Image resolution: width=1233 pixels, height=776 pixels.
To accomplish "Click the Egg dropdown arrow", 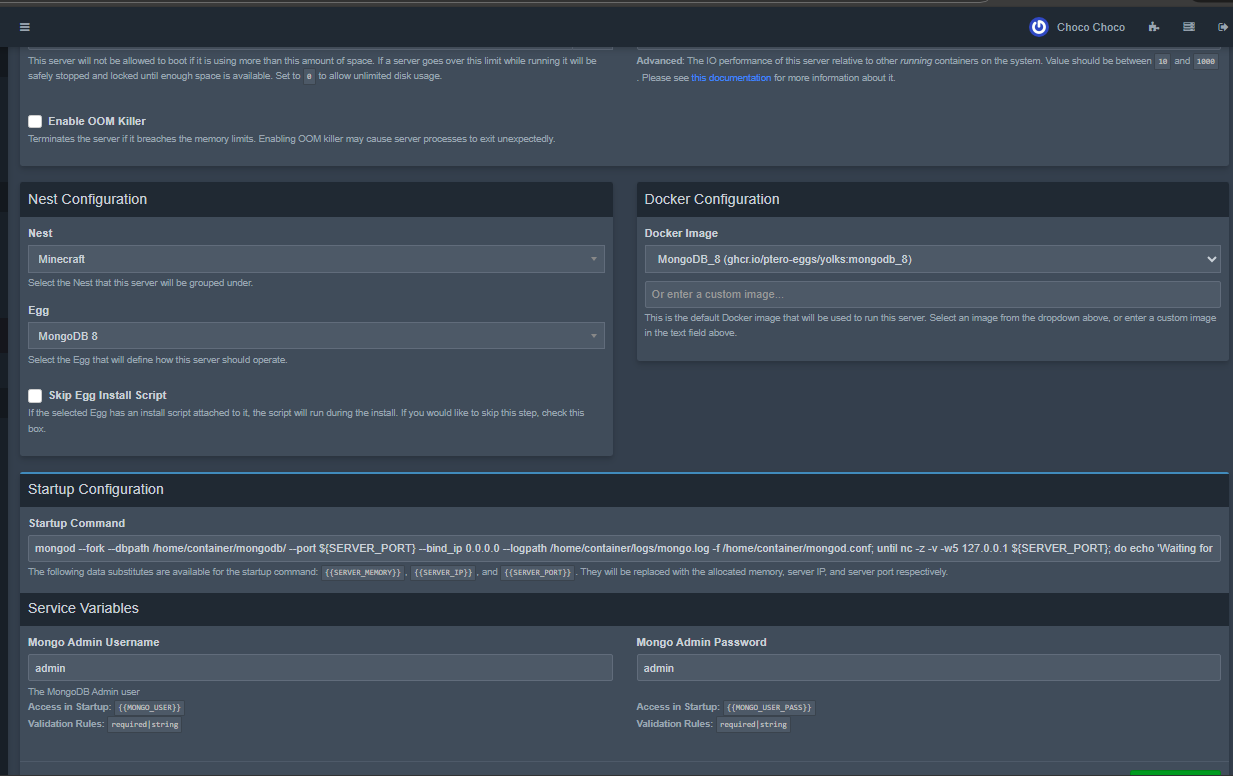I will pyautogui.click(x=594, y=336).
